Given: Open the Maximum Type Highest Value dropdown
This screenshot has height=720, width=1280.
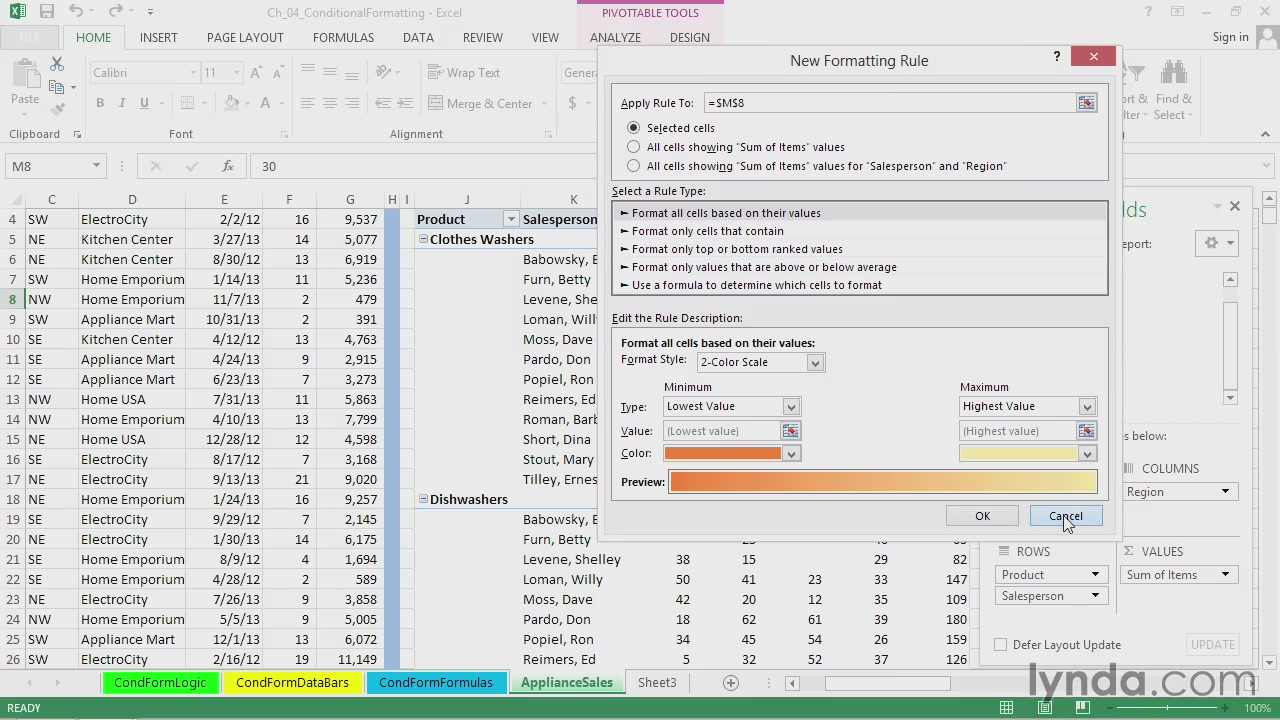Looking at the screenshot, I should (1086, 407).
